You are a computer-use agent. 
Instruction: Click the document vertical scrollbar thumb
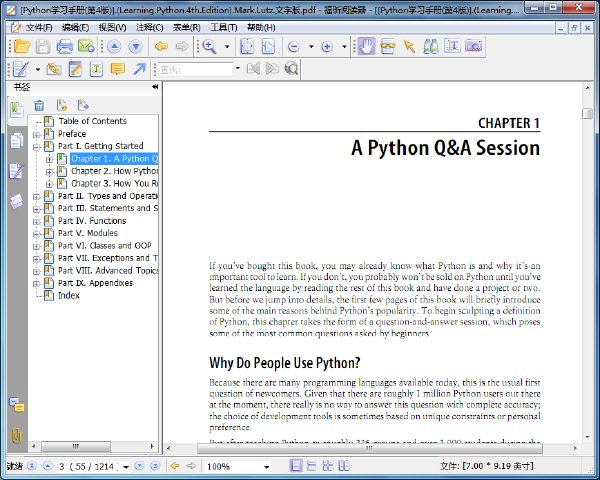587,114
